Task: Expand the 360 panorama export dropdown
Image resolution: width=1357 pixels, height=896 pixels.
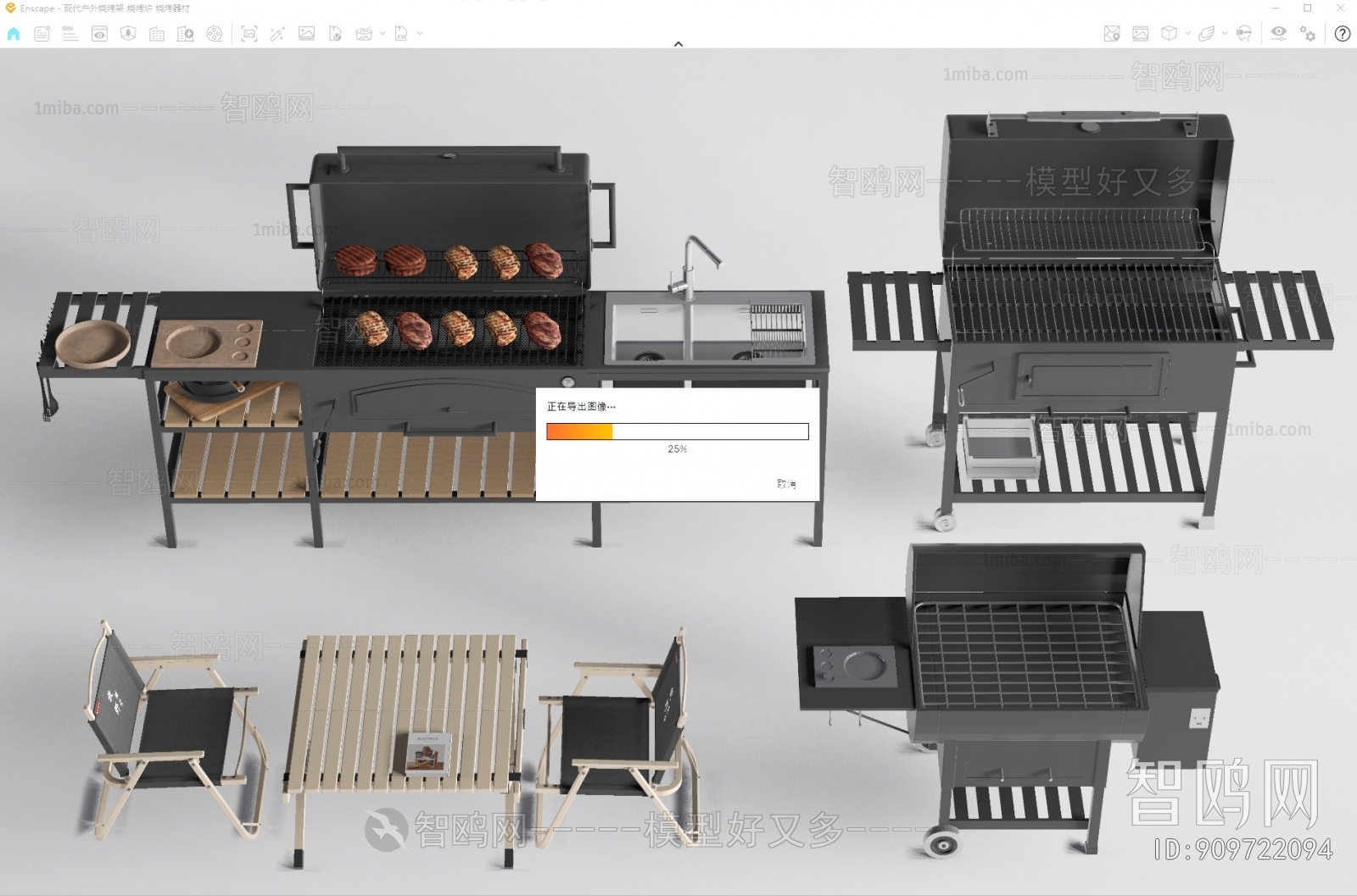Action: click(x=383, y=34)
